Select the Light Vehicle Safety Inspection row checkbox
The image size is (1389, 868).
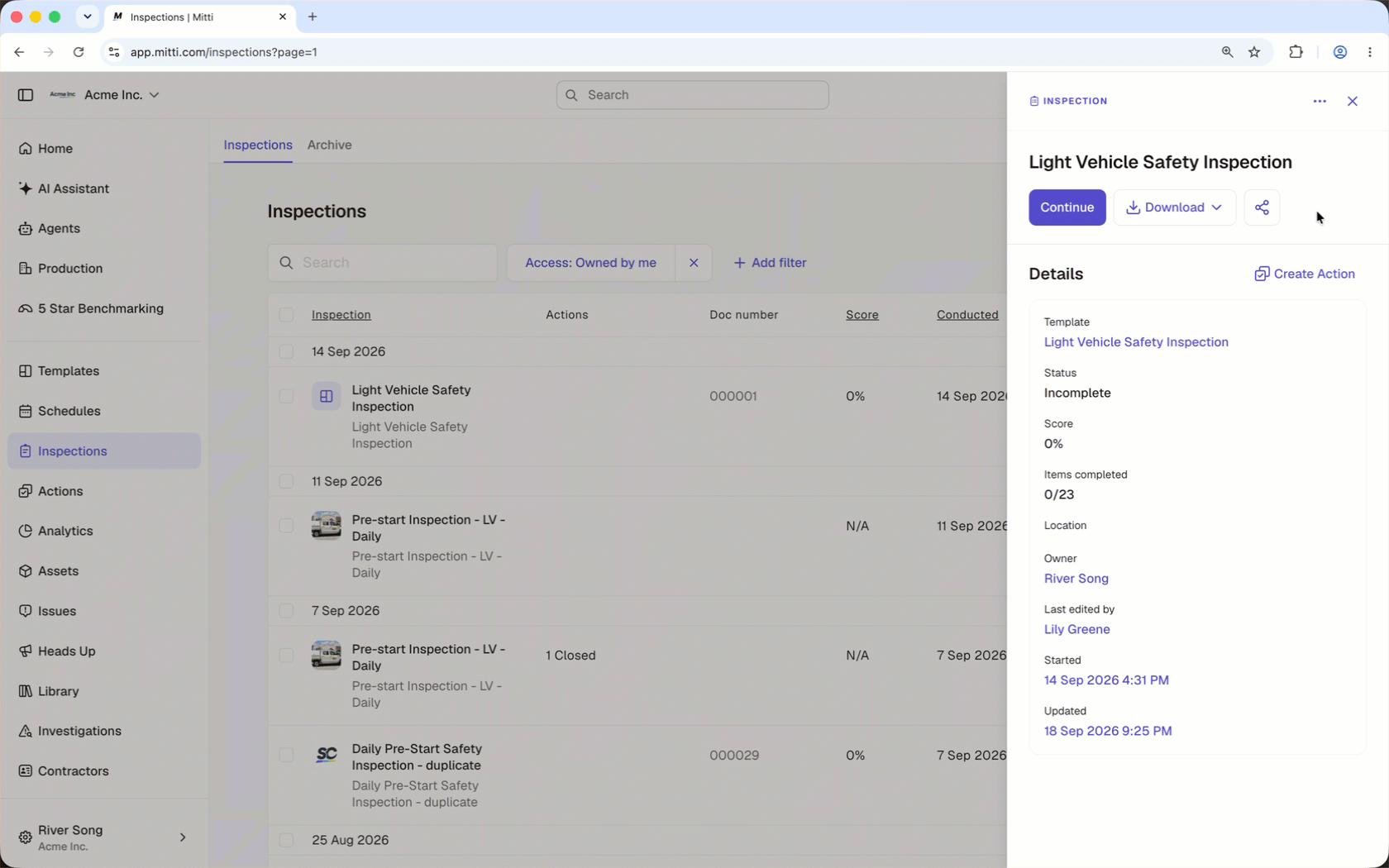pyautogui.click(x=286, y=396)
